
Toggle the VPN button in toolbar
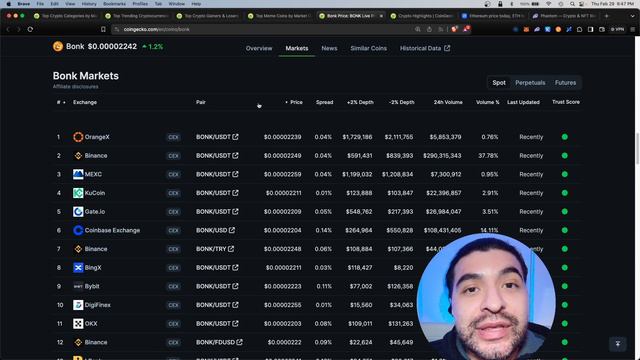pyautogui.click(x=618, y=29)
